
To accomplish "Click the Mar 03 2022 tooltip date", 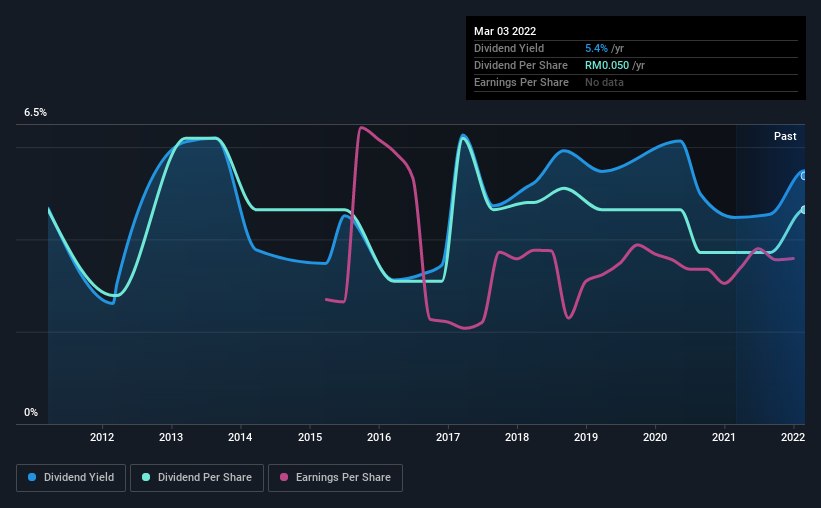I will click(505, 31).
